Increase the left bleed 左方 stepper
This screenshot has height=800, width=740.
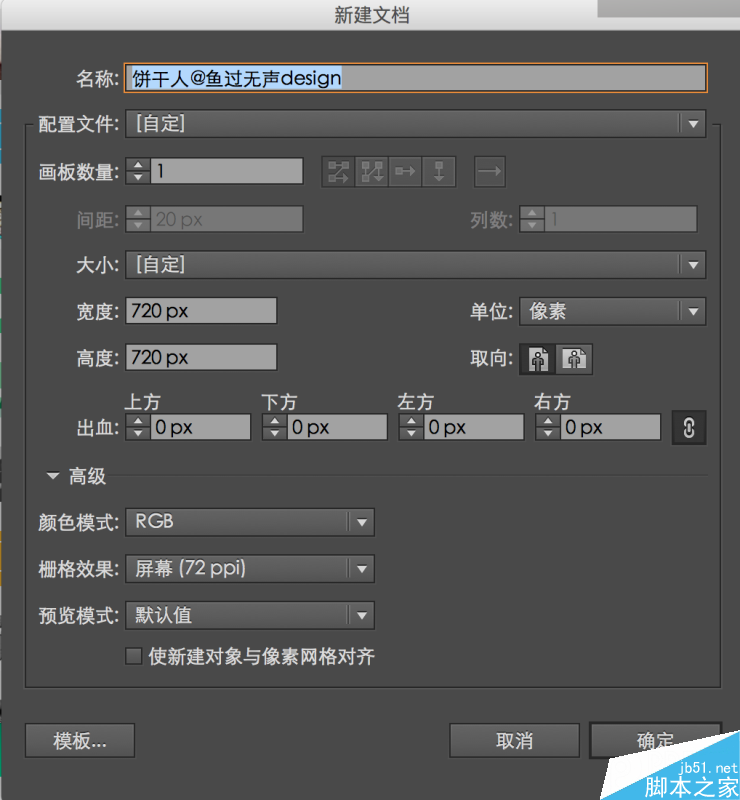[x=411, y=421]
